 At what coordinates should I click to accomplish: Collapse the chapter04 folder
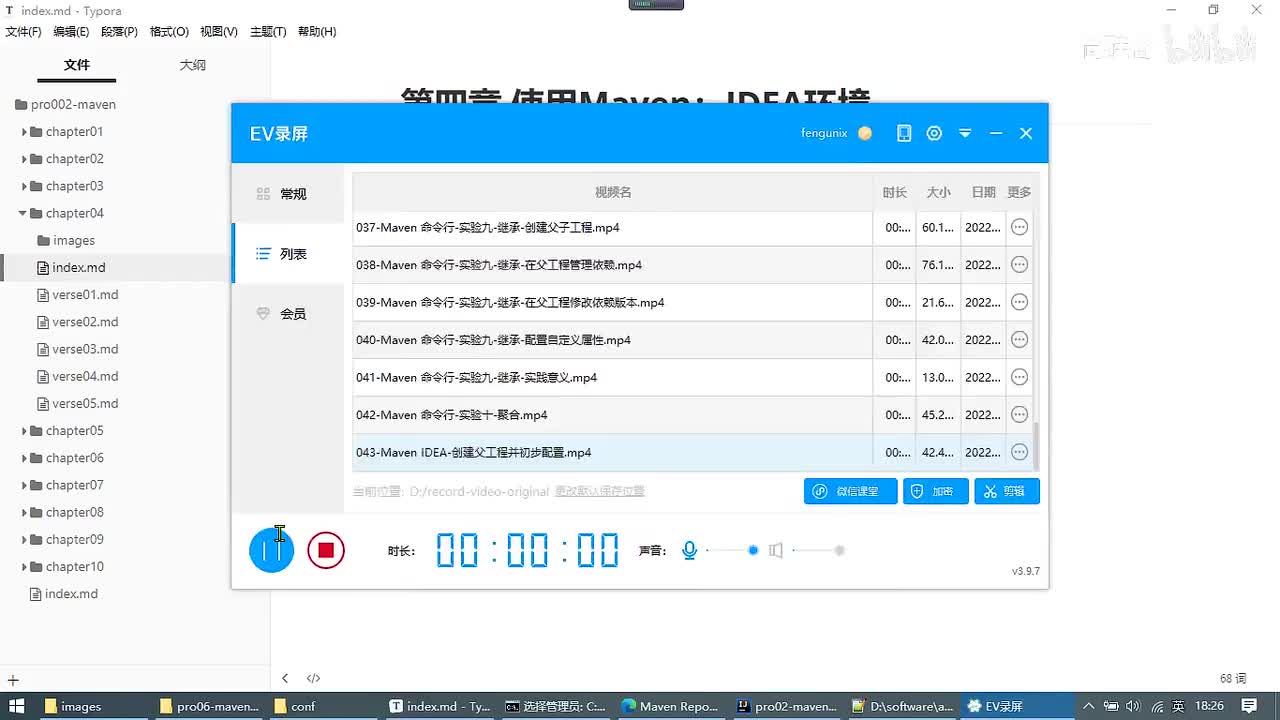(23, 213)
